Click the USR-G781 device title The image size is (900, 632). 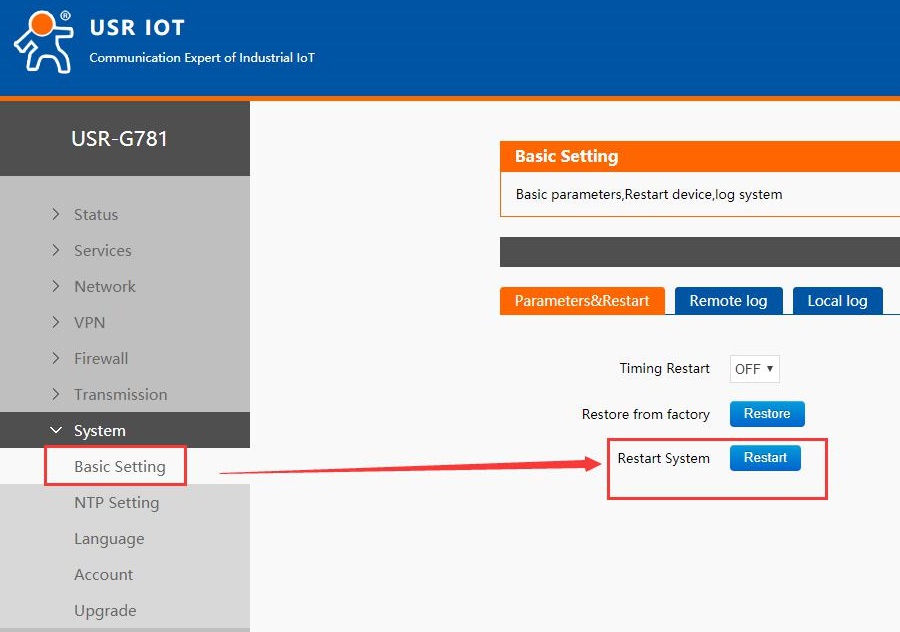click(x=119, y=139)
